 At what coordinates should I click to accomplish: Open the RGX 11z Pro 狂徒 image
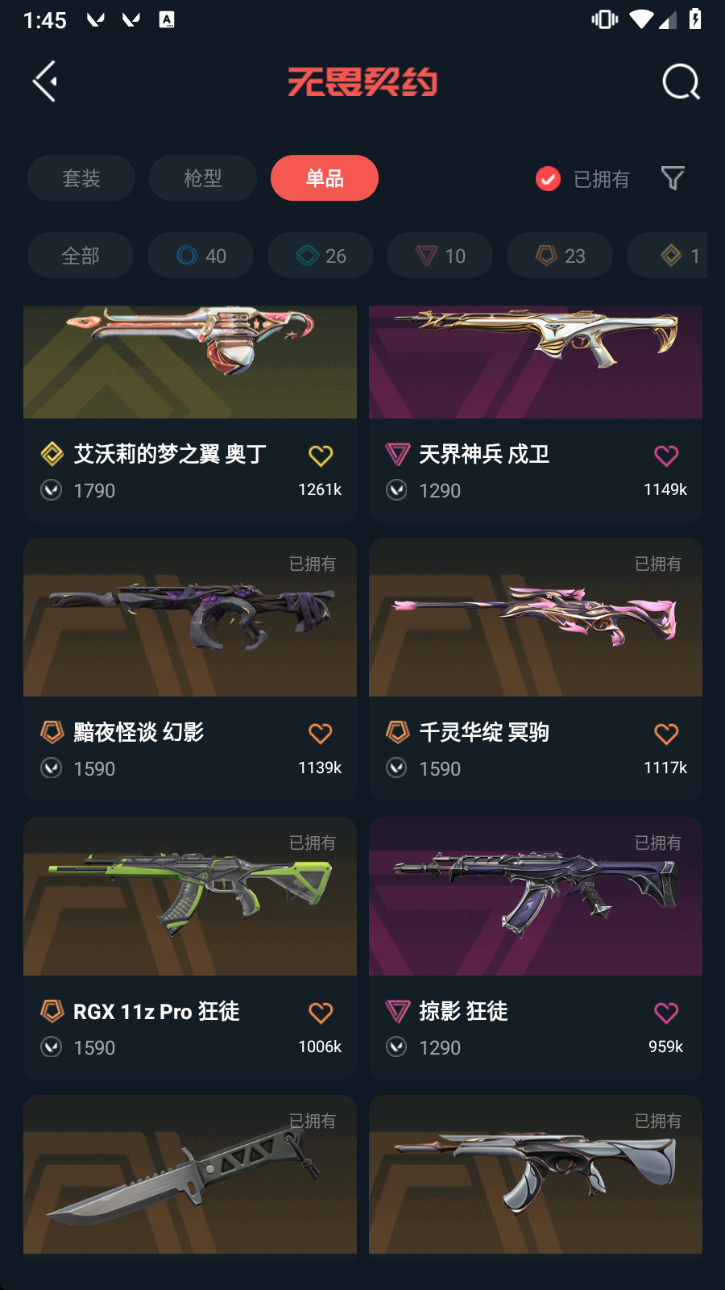190,896
